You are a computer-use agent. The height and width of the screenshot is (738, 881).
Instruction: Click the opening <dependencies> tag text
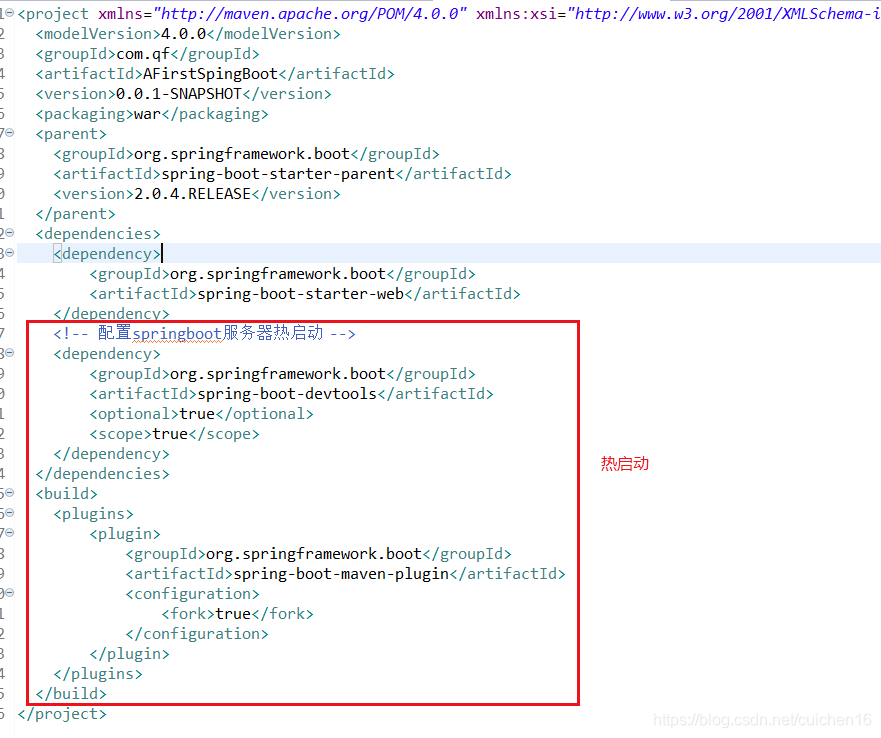(x=98, y=234)
